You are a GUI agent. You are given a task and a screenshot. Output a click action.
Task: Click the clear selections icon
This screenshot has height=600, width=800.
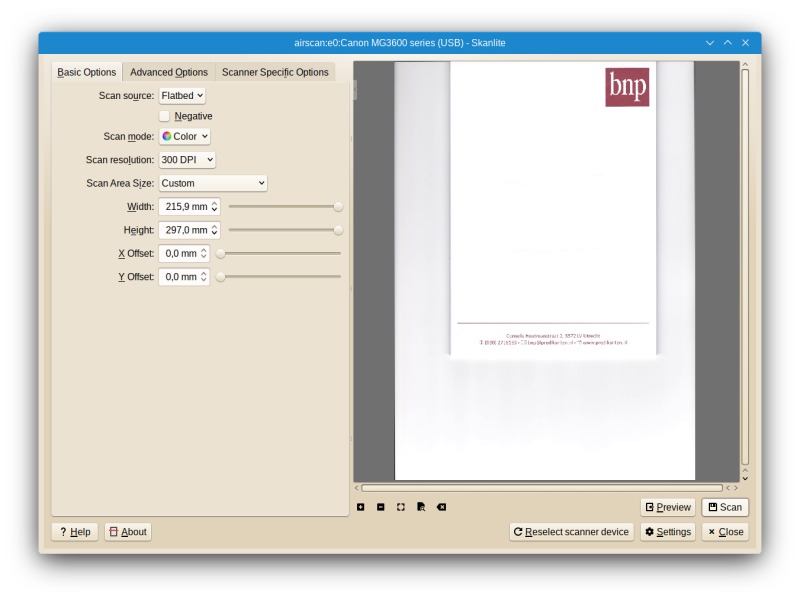coord(441,507)
